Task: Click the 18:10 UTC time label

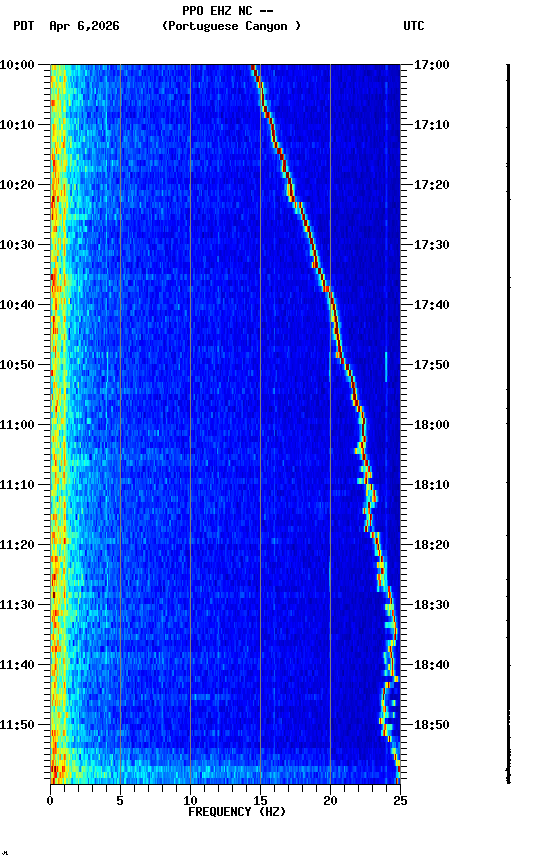Action: 432,485
